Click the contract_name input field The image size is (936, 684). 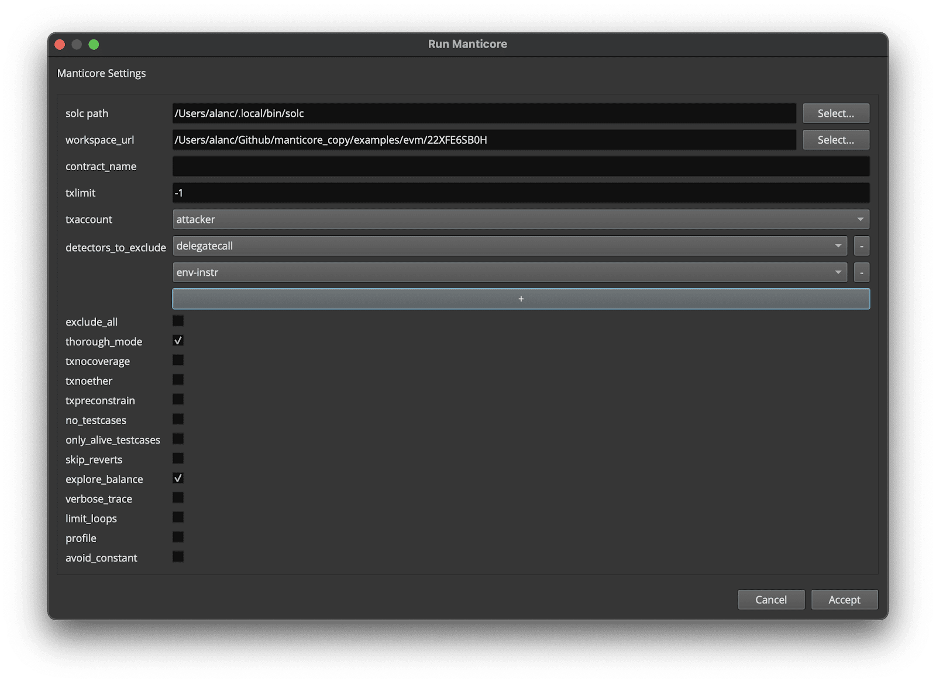click(520, 167)
